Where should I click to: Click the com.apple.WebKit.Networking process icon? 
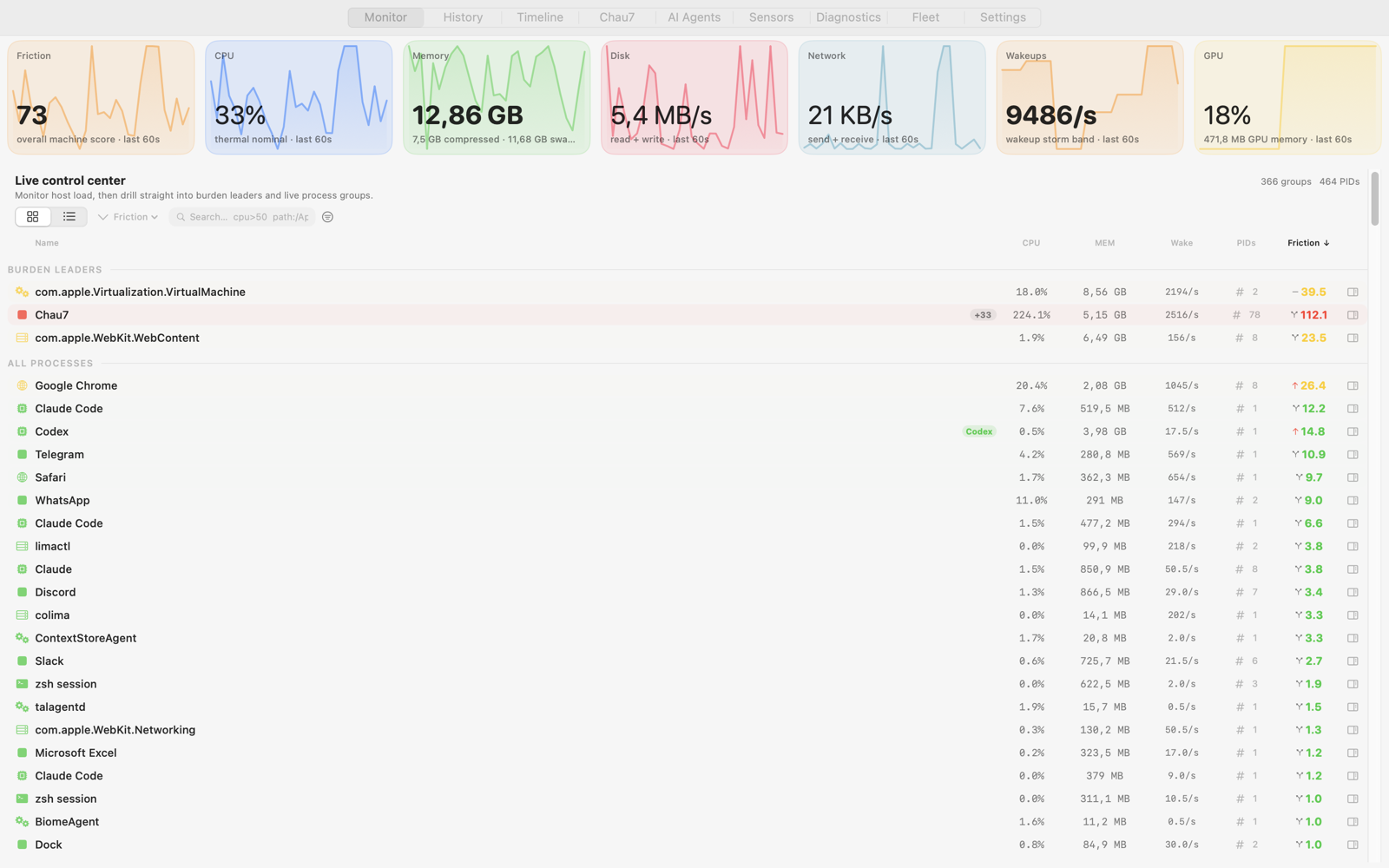click(23, 730)
